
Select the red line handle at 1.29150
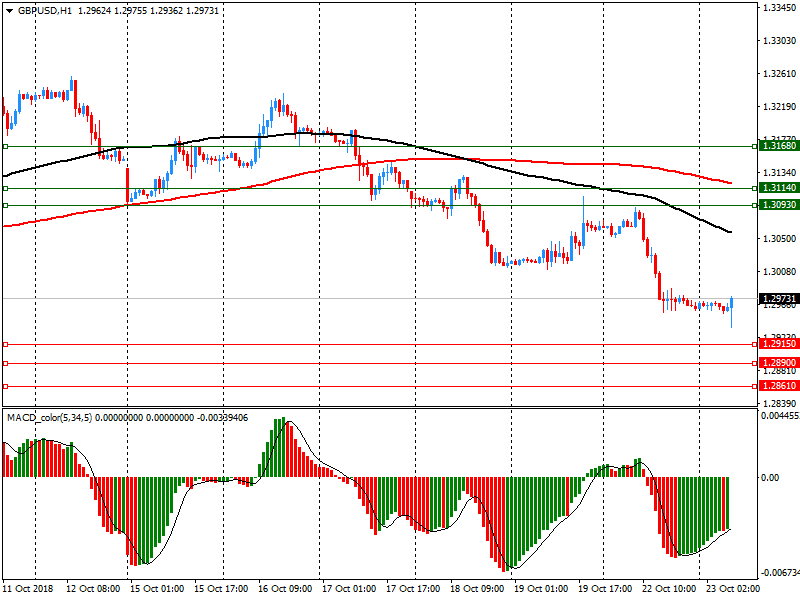point(5,344)
